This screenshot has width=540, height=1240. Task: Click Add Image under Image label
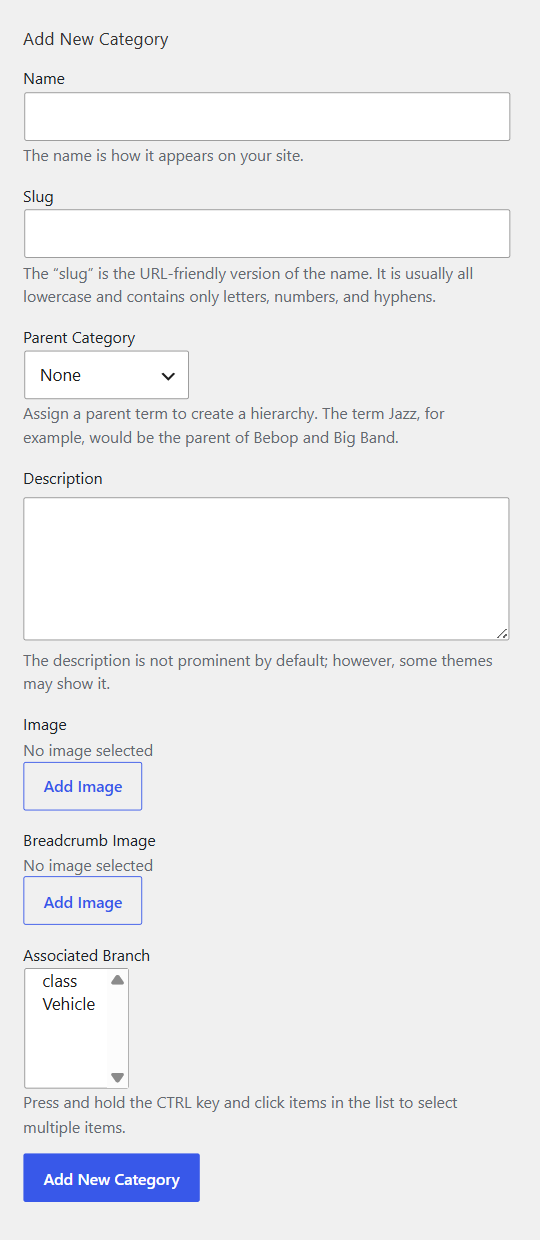83,786
